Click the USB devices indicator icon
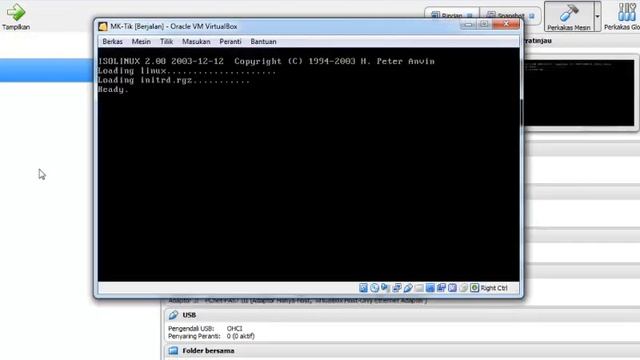 tap(408, 288)
